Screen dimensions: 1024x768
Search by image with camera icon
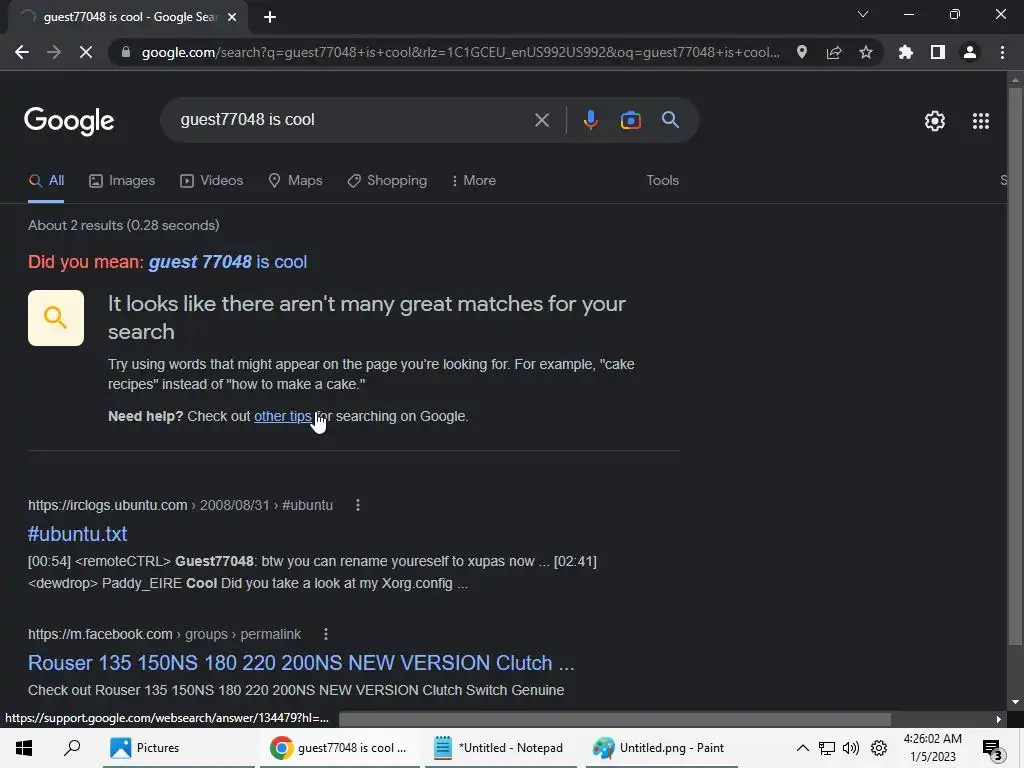coord(630,120)
